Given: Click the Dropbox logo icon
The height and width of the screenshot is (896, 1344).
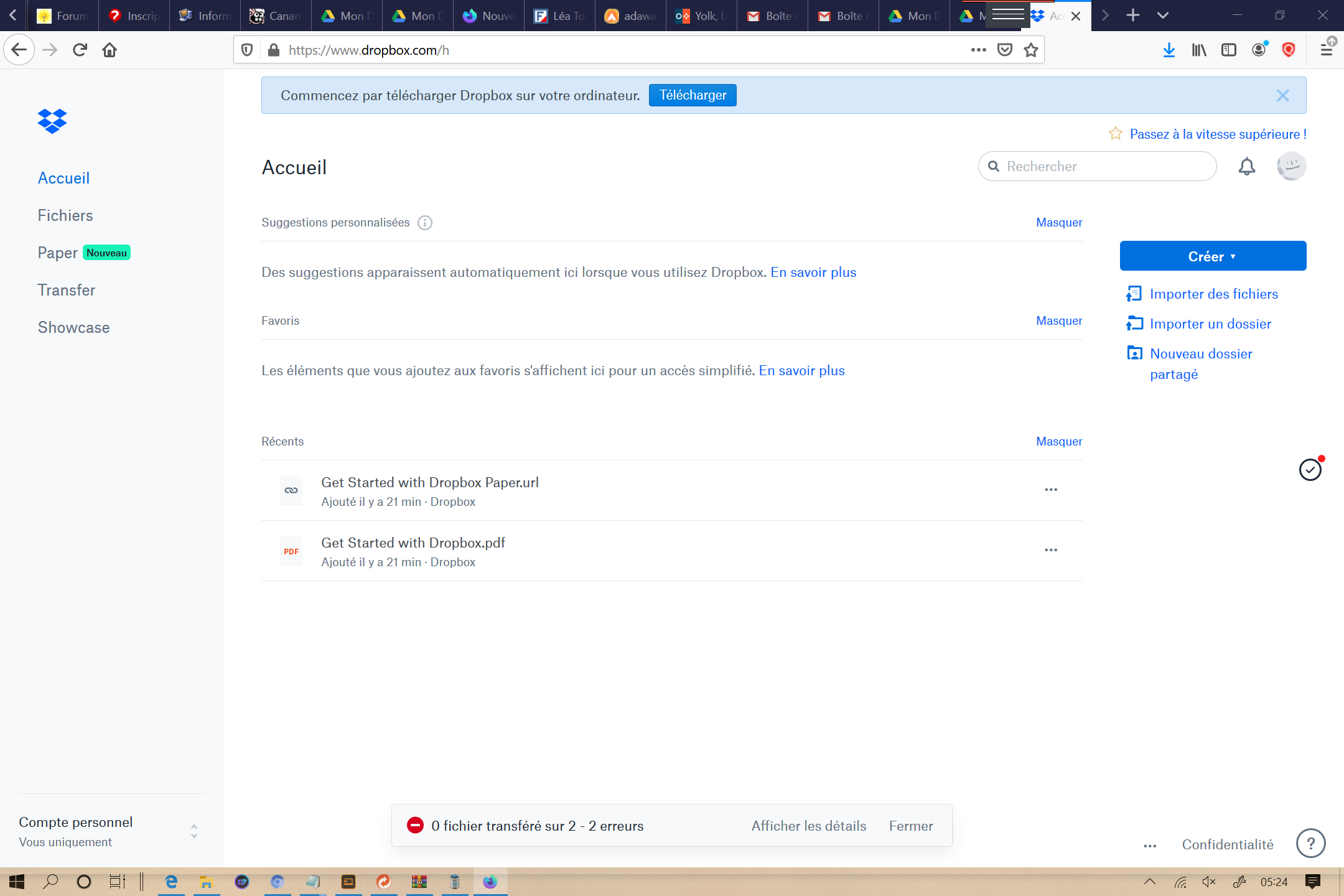Looking at the screenshot, I should point(52,121).
